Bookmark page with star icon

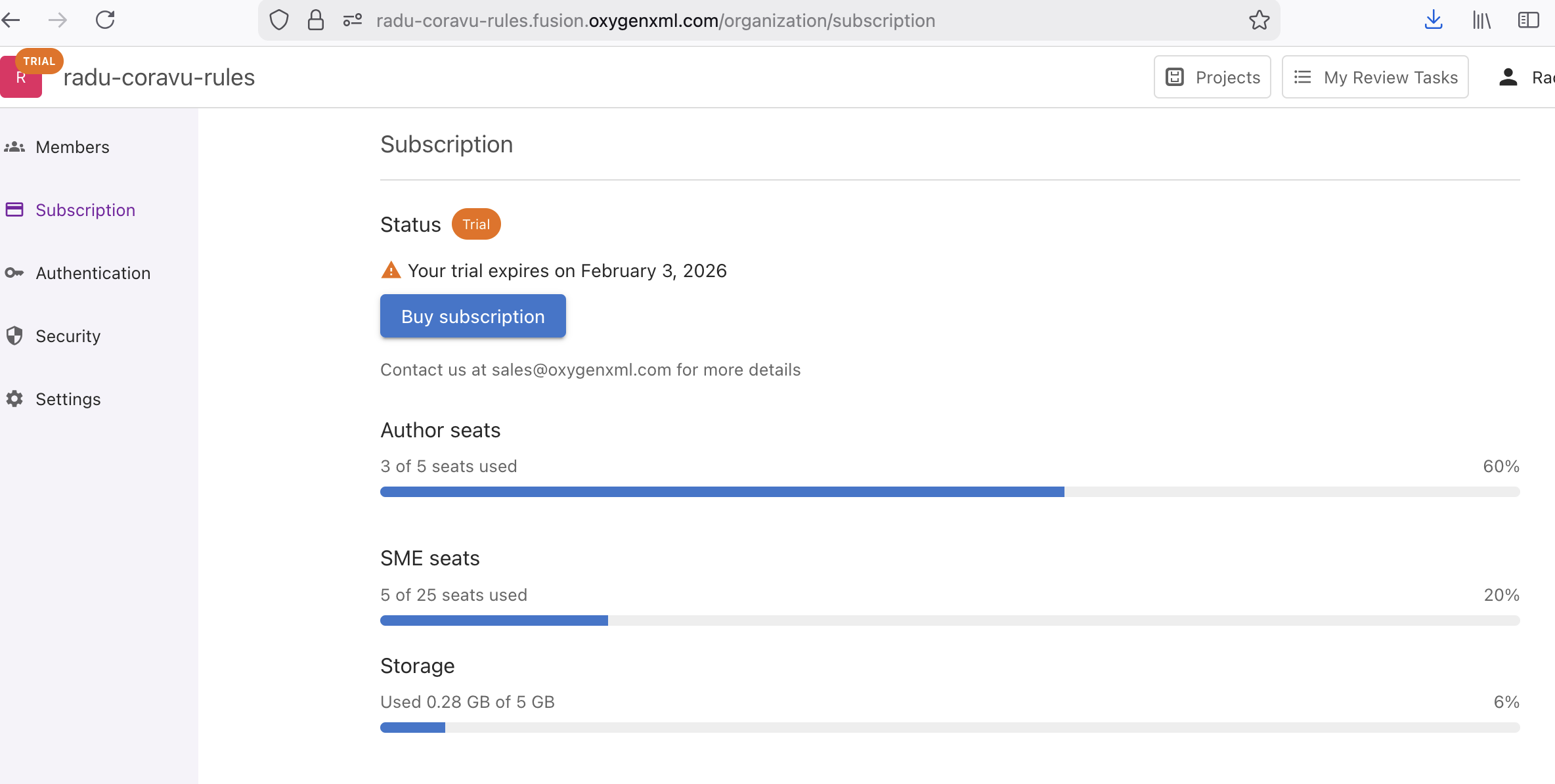[x=1259, y=20]
